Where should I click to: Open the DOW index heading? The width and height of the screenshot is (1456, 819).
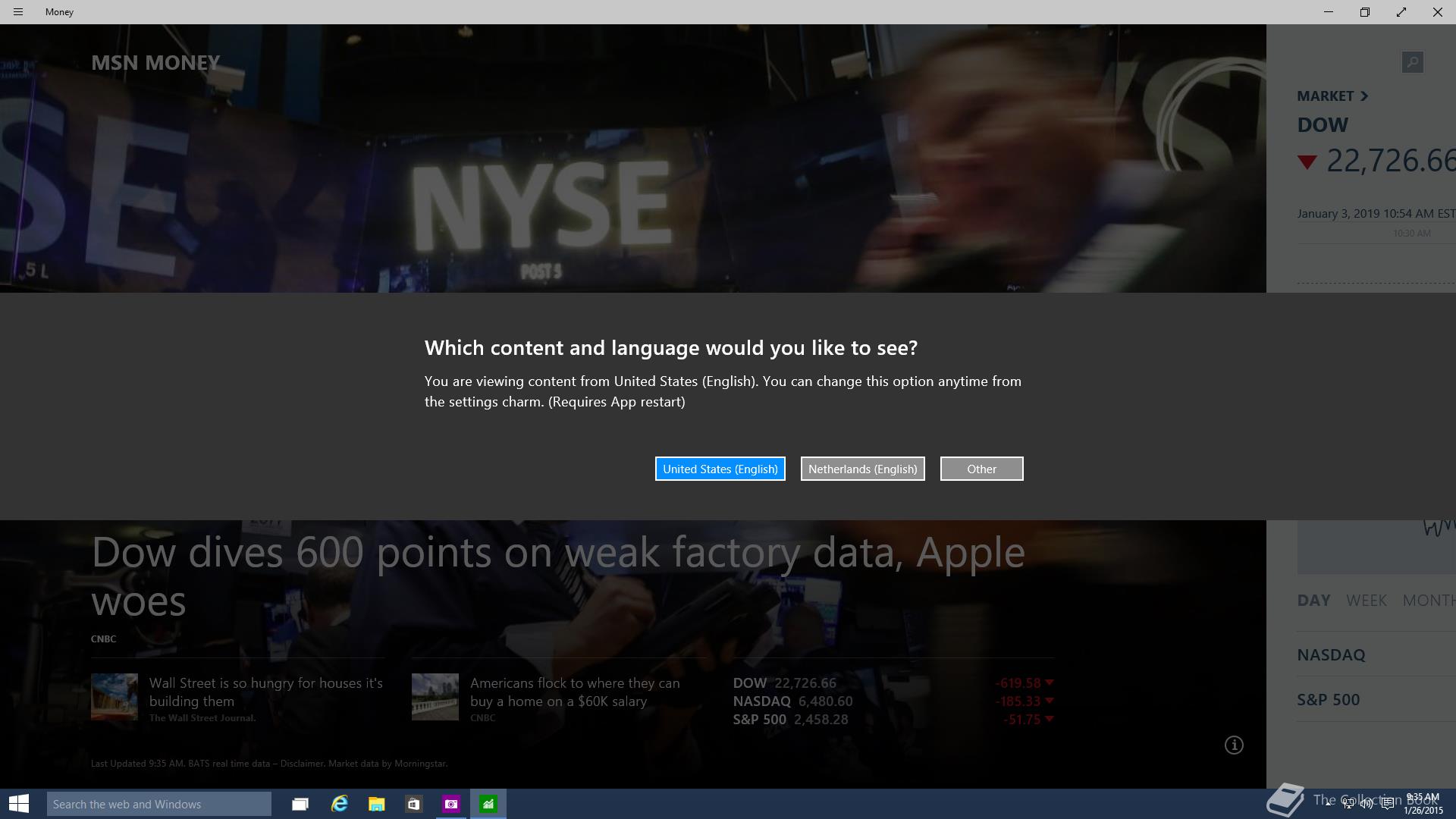[1323, 125]
